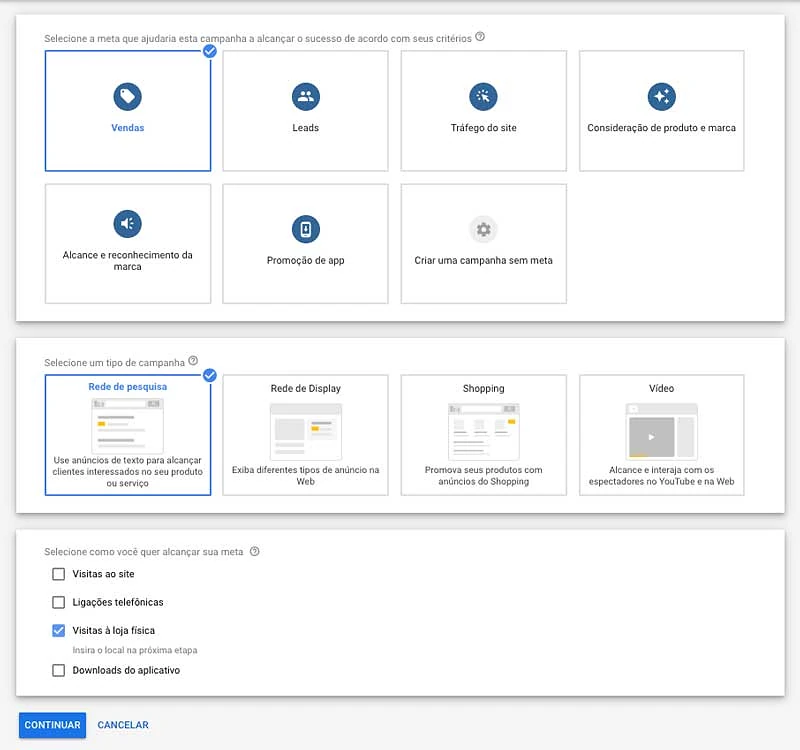800x750 pixels.
Task: Click the 'Visitas à loja física' label
Action: [113, 631]
